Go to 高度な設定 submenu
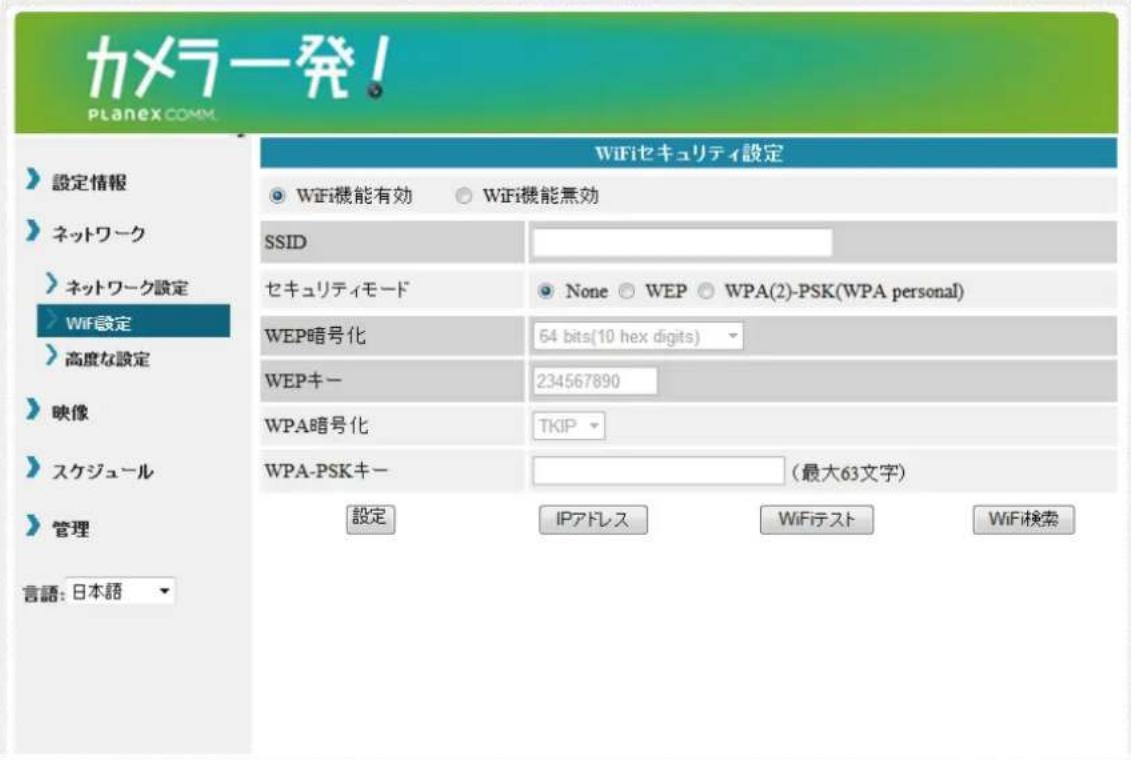The height and width of the screenshot is (760, 1131). click(107, 358)
